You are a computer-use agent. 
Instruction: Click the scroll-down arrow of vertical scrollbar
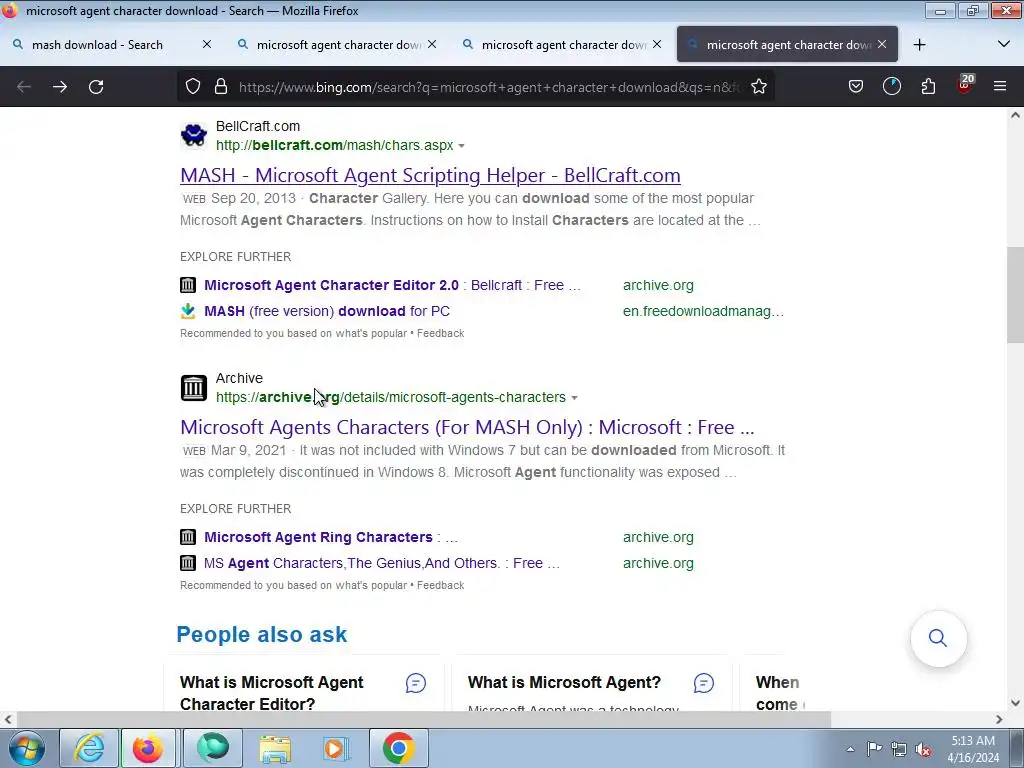coord(1015,703)
